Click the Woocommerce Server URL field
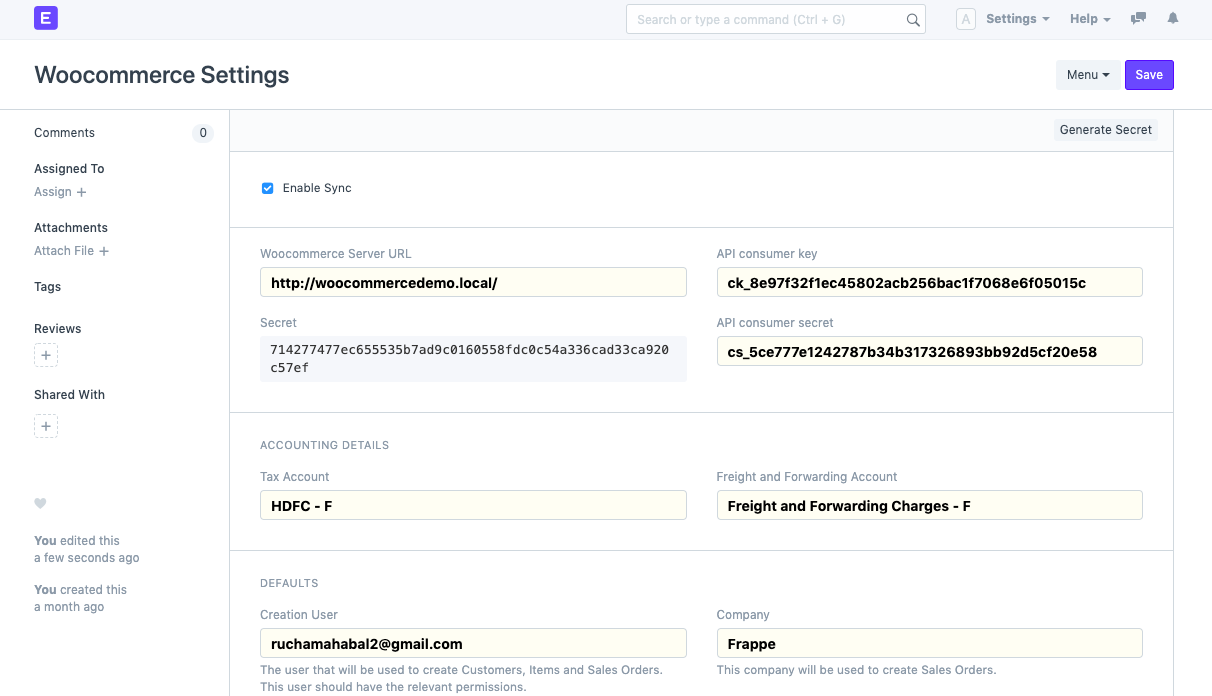 tap(473, 282)
